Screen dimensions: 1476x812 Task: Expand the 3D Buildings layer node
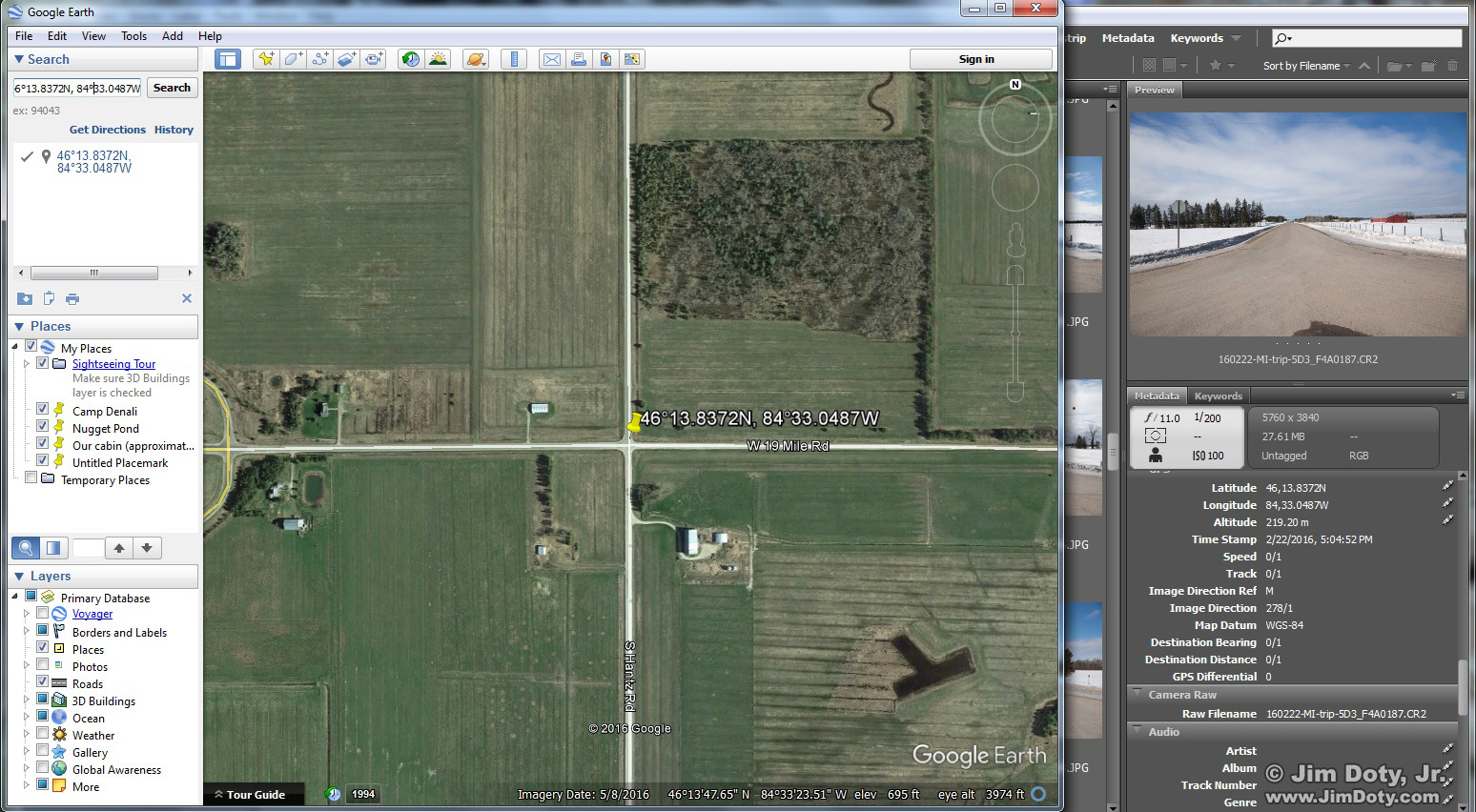(27, 700)
